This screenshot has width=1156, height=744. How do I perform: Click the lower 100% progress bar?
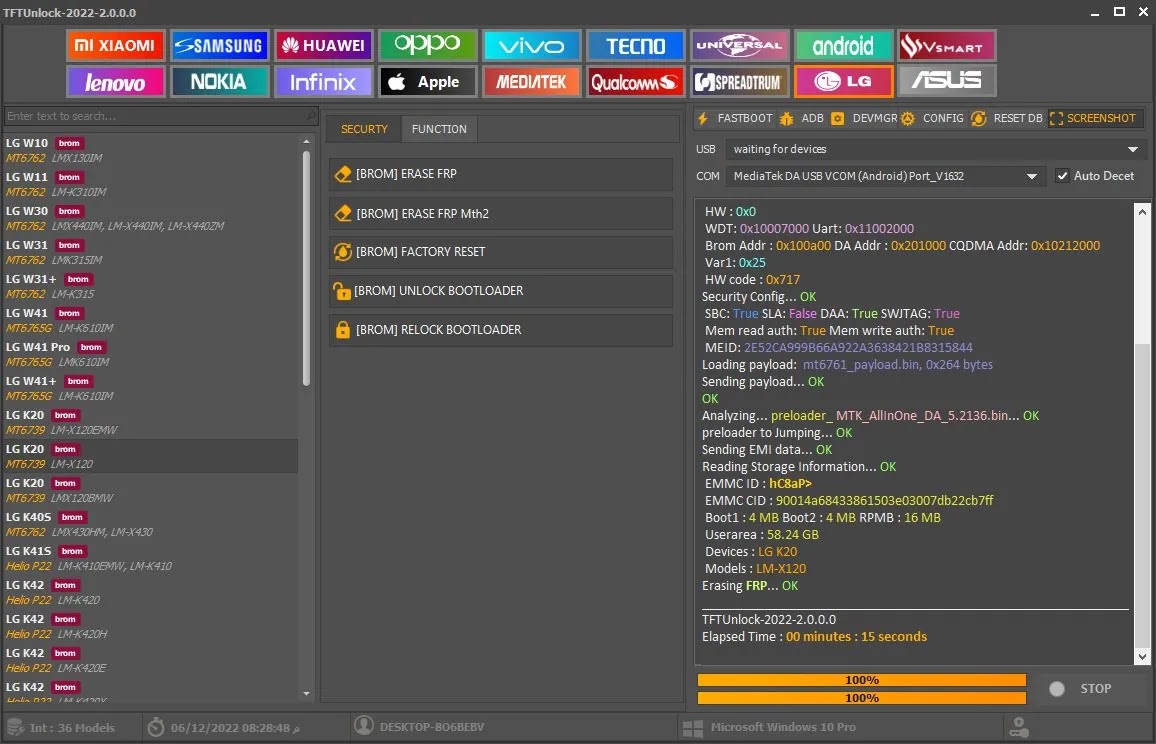pyautogui.click(x=862, y=698)
